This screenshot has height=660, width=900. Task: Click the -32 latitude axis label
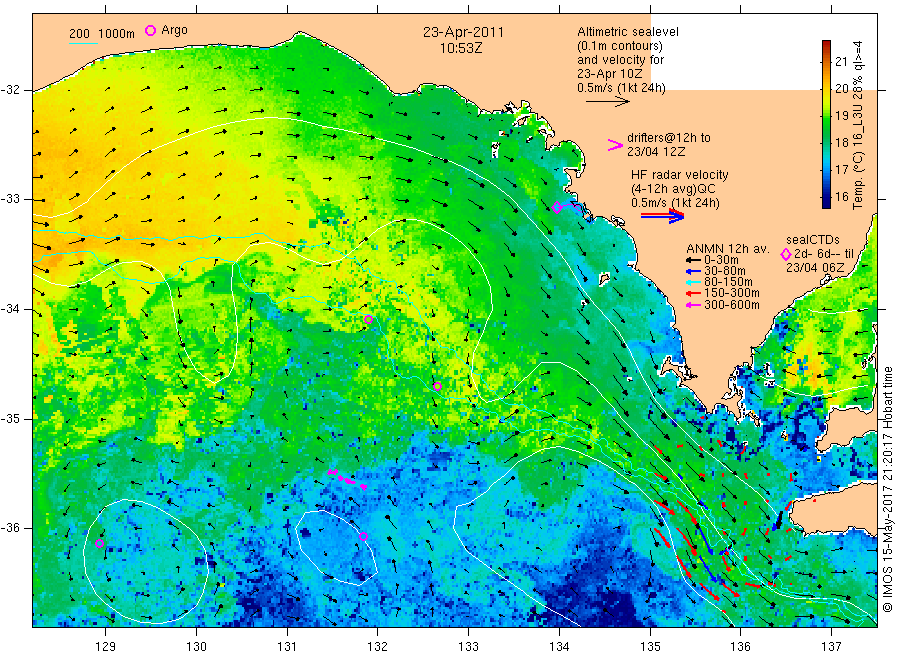(x=10, y=90)
